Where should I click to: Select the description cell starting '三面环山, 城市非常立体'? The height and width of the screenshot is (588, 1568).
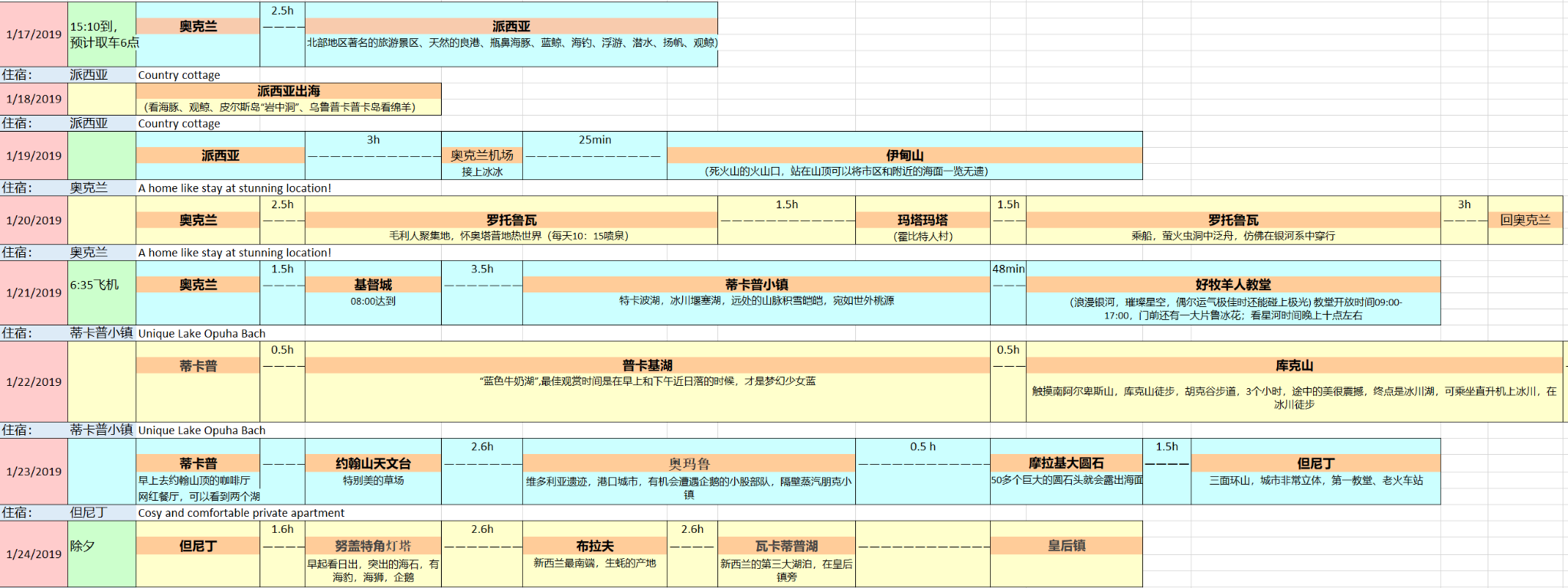(x=1316, y=480)
